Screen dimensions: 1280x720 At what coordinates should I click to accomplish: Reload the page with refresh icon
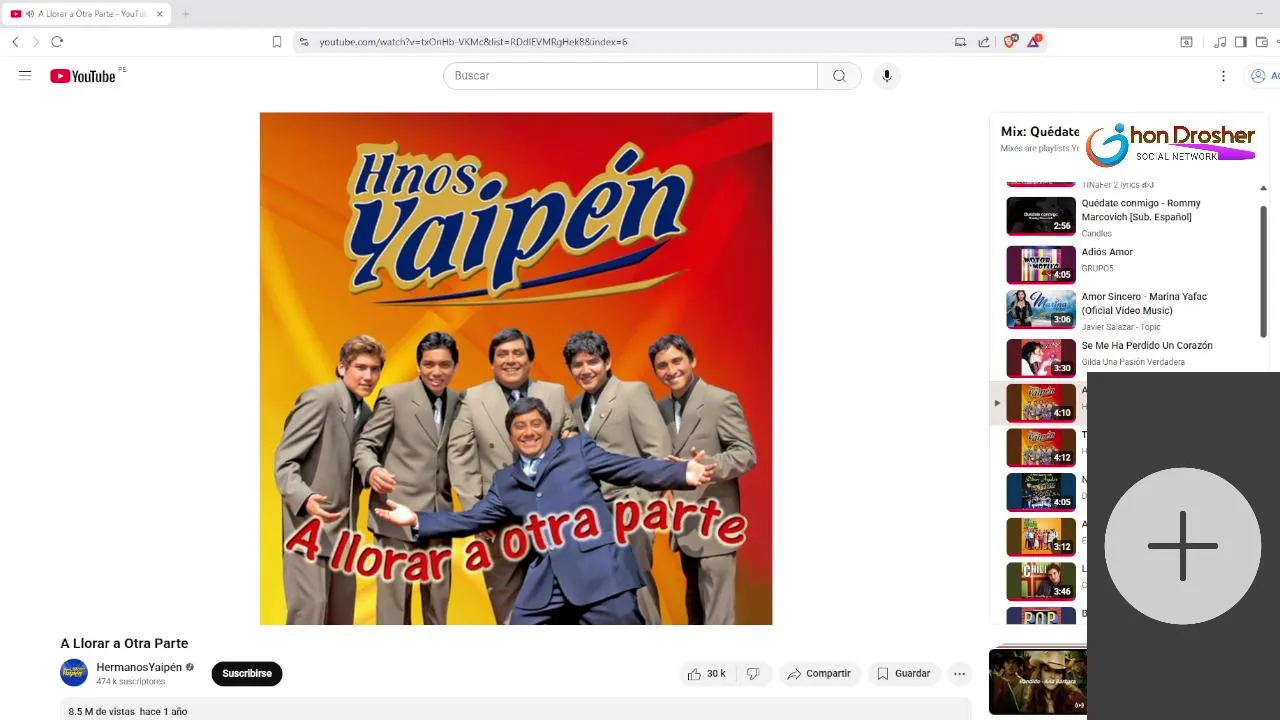click(x=57, y=42)
